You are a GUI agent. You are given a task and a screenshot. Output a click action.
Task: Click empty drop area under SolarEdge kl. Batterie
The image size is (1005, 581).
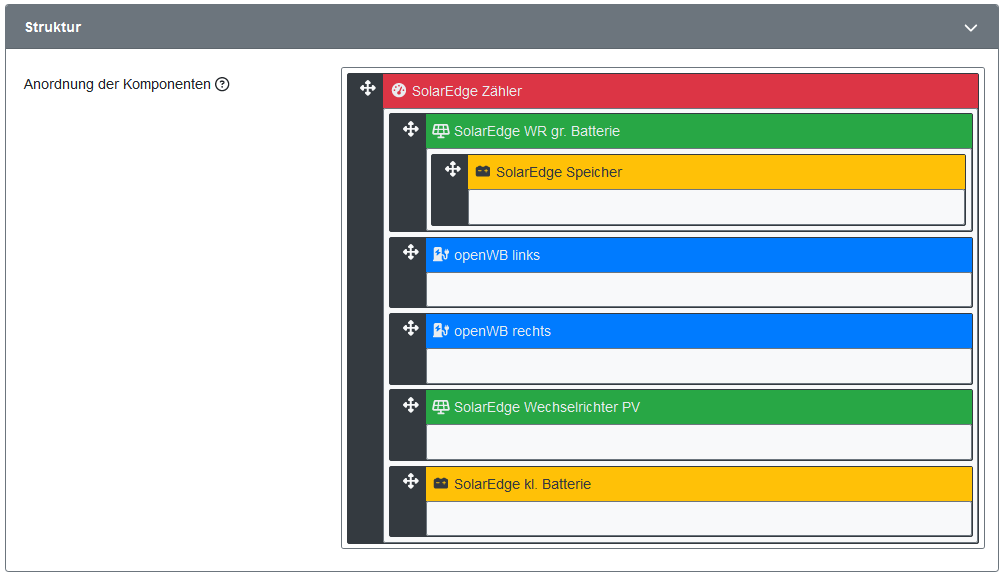(x=699, y=519)
